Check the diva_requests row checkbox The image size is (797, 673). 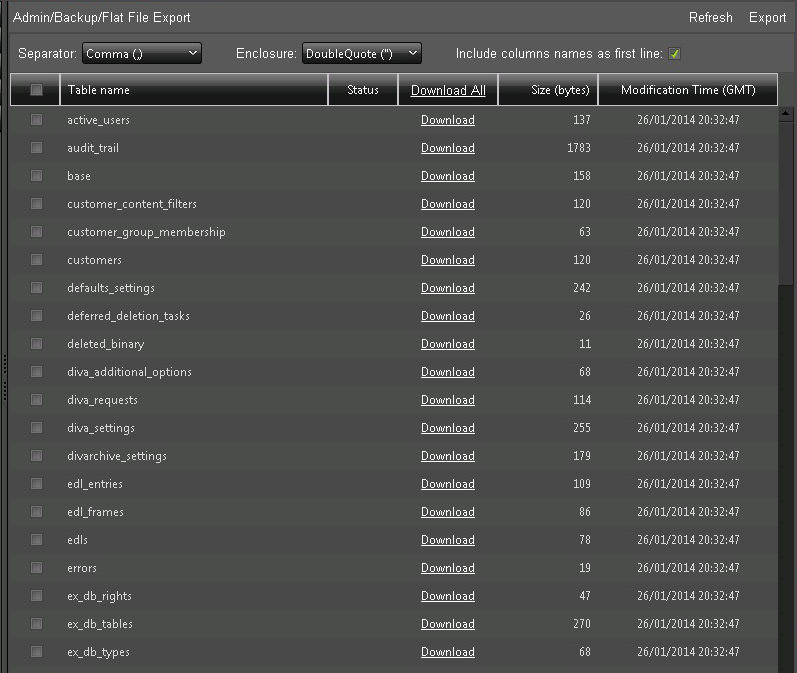pos(36,399)
